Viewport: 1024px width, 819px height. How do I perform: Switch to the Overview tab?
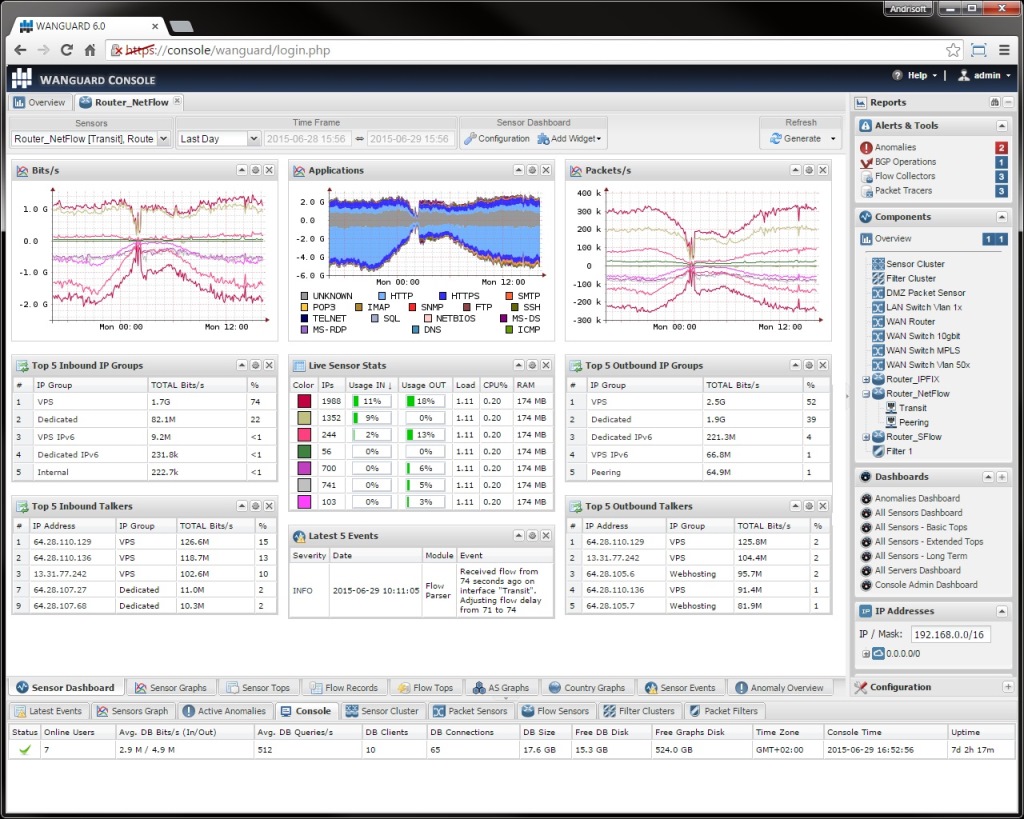click(40, 103)
